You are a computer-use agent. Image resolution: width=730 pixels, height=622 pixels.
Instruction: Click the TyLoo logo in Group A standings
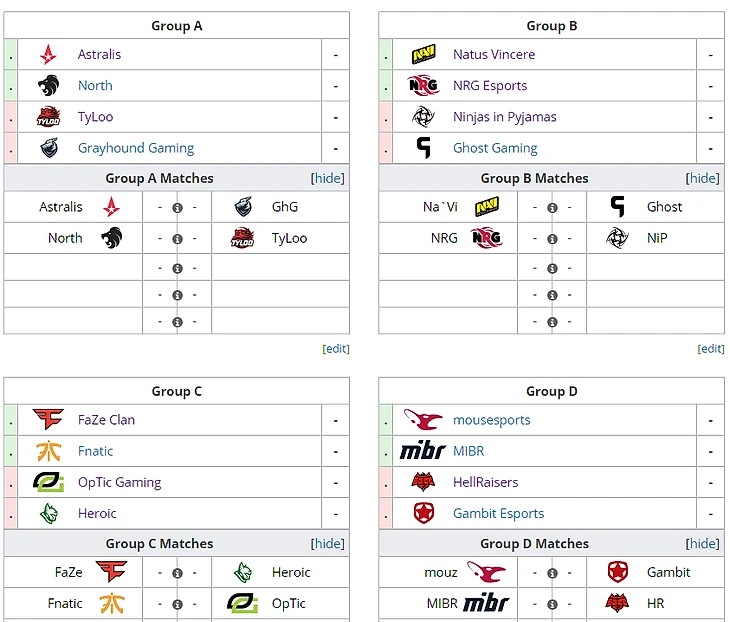(x=48, y=117)
